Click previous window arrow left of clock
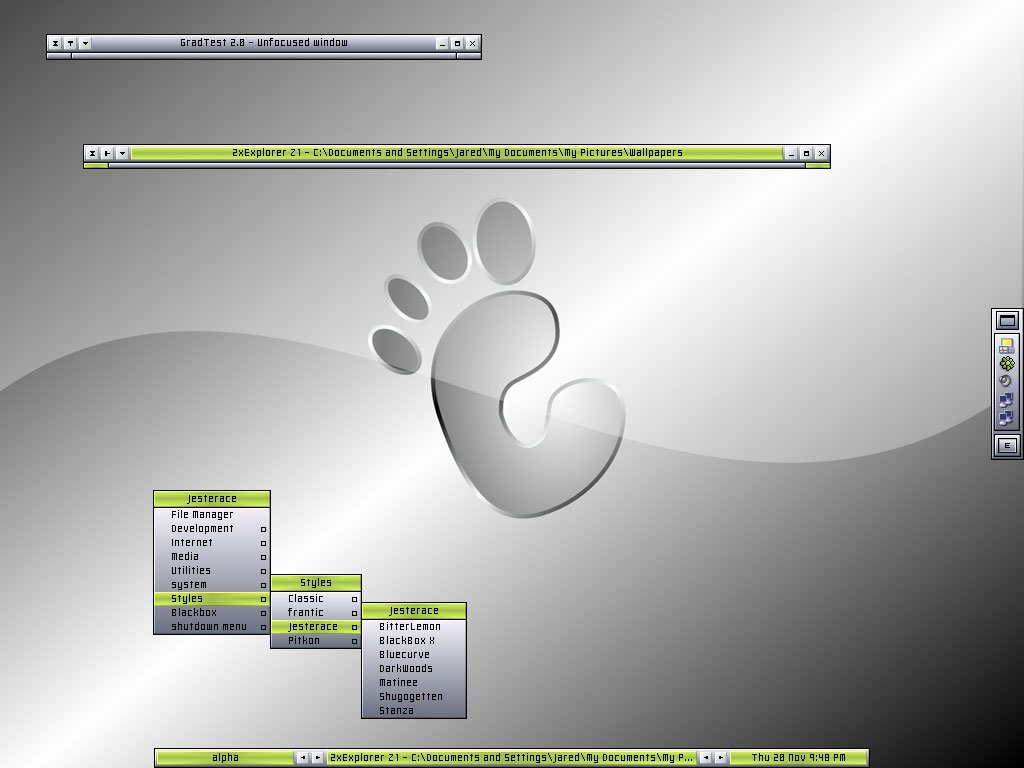Screen dimensions: 1024x768 click(x=705, y=758)
